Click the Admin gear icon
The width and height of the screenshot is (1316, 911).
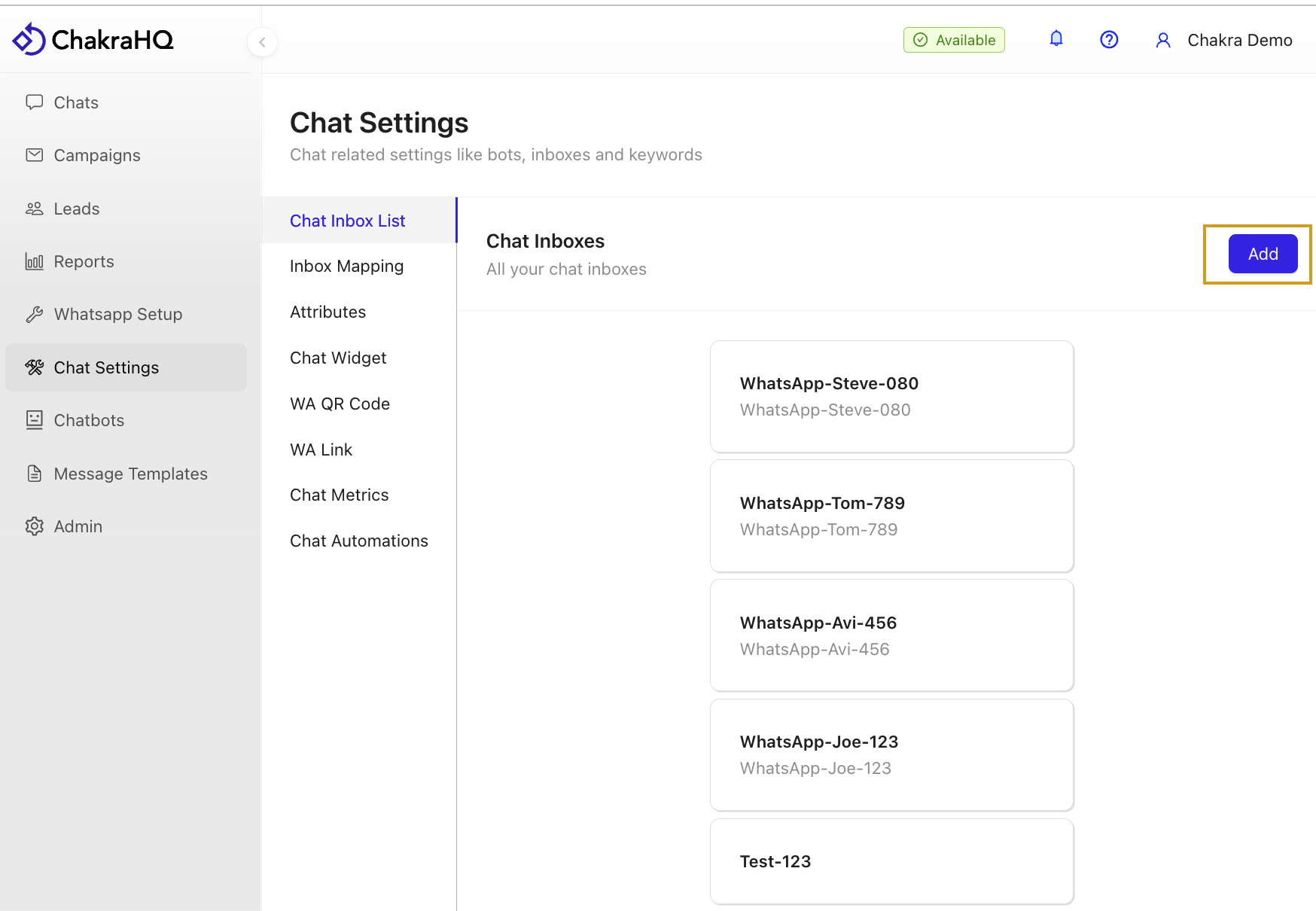[35, 526]
